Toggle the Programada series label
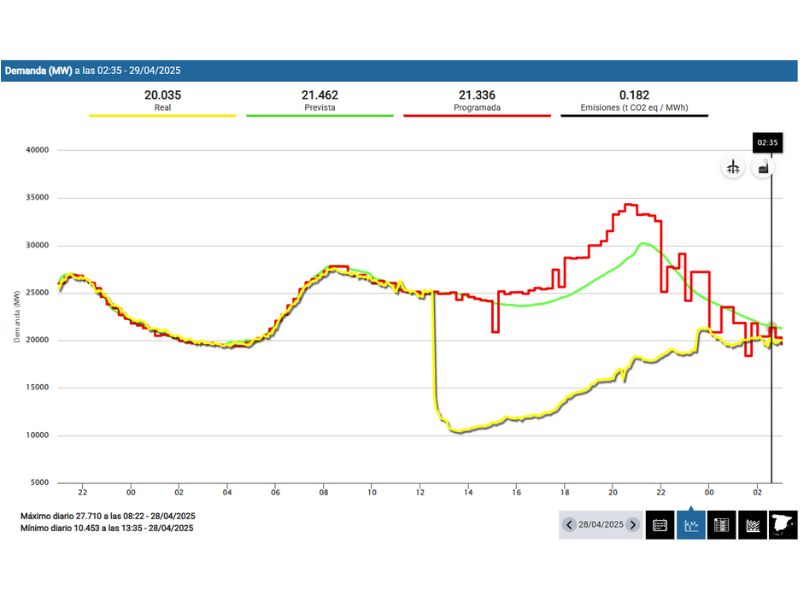The width and height of the screenshot is (800, 600). click(x=477, y=108)
